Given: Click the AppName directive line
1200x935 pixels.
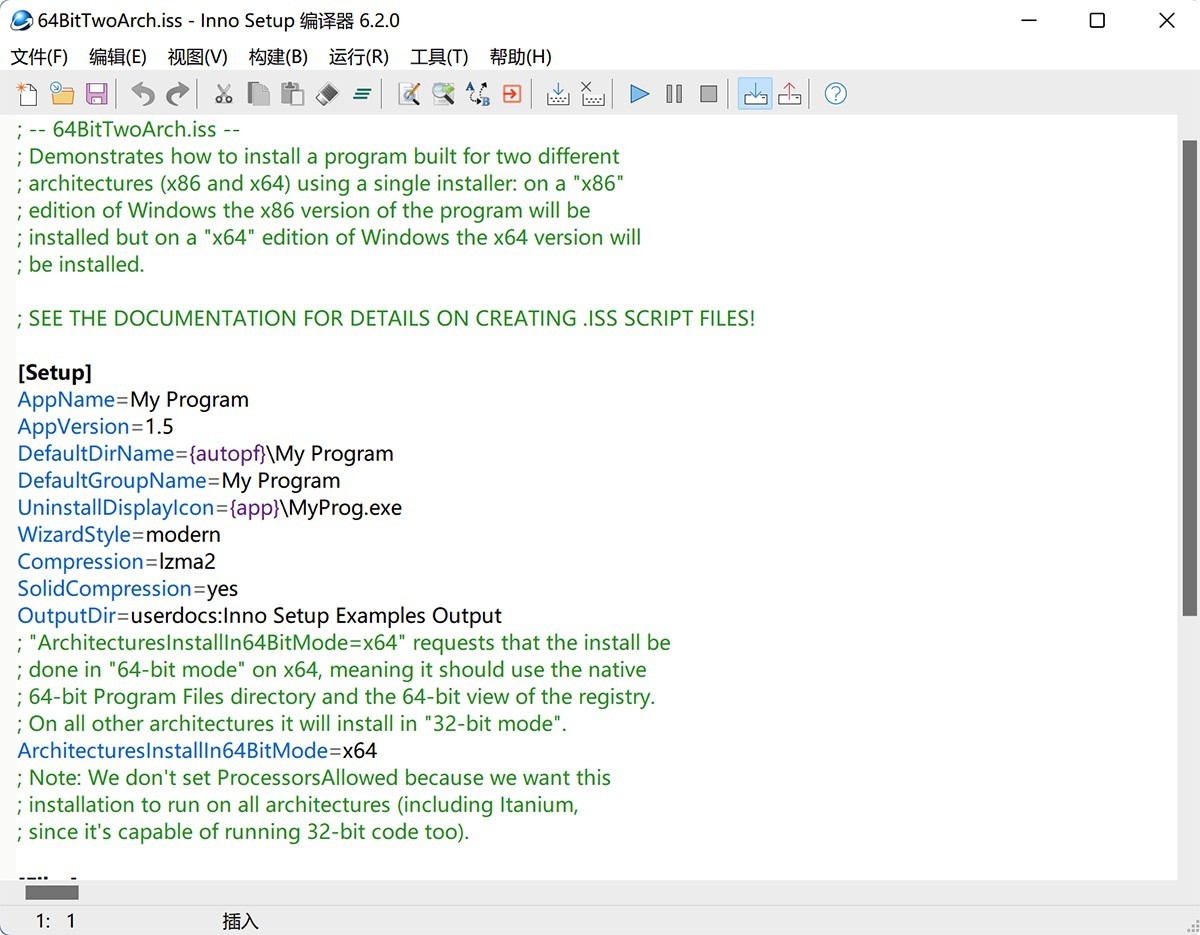Looking at the screenshot, I should tap(133, 400).
